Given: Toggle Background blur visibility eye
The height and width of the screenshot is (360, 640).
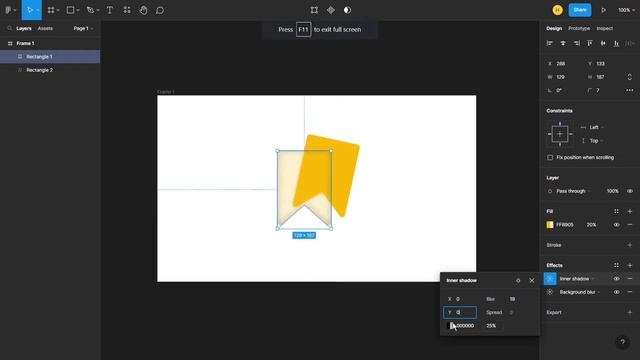Looking at the screenshot, I should tap(616, 292).
